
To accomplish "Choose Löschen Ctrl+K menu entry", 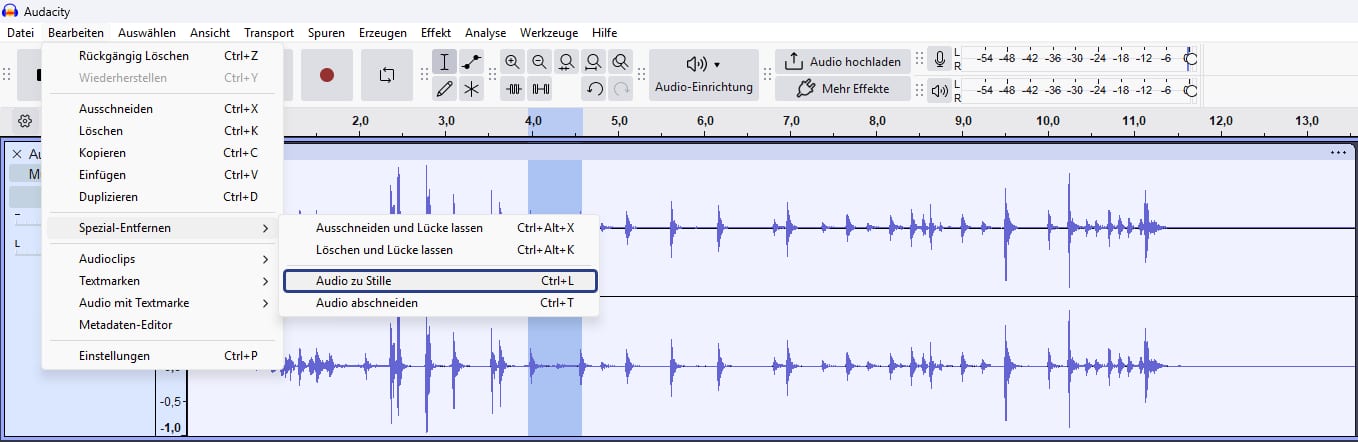I will point(162,131).
